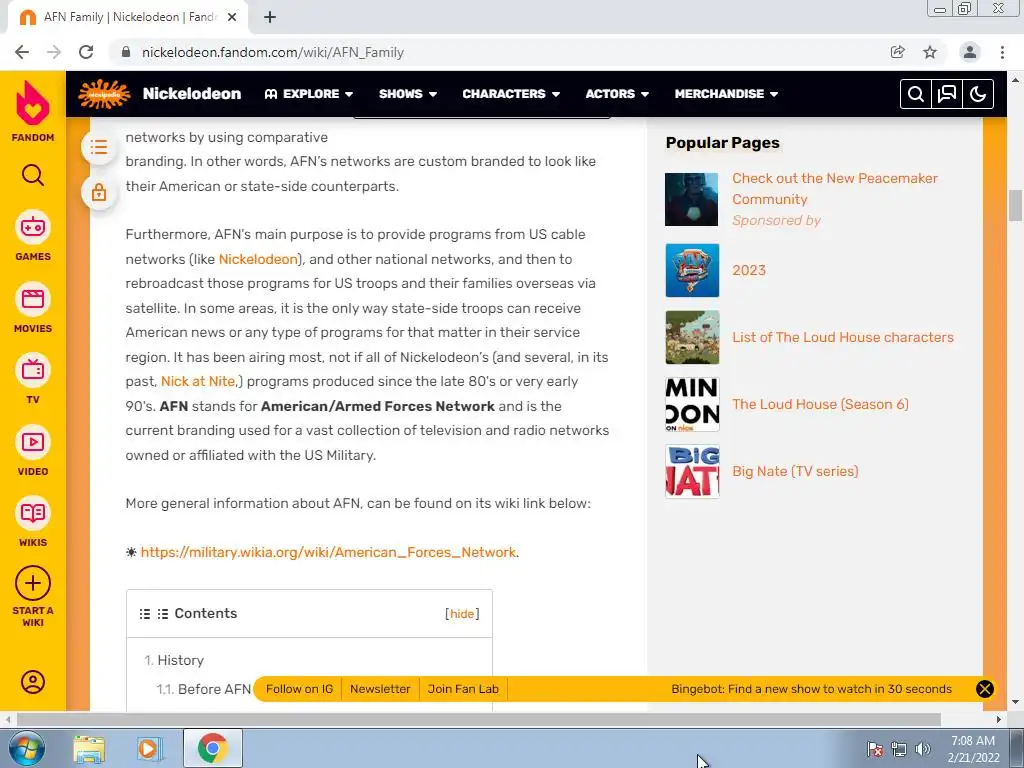Image resolution: width=1024 pixels, height=768 pixels.
Task: Click the browser back arrow
Action: click(22, 52)
